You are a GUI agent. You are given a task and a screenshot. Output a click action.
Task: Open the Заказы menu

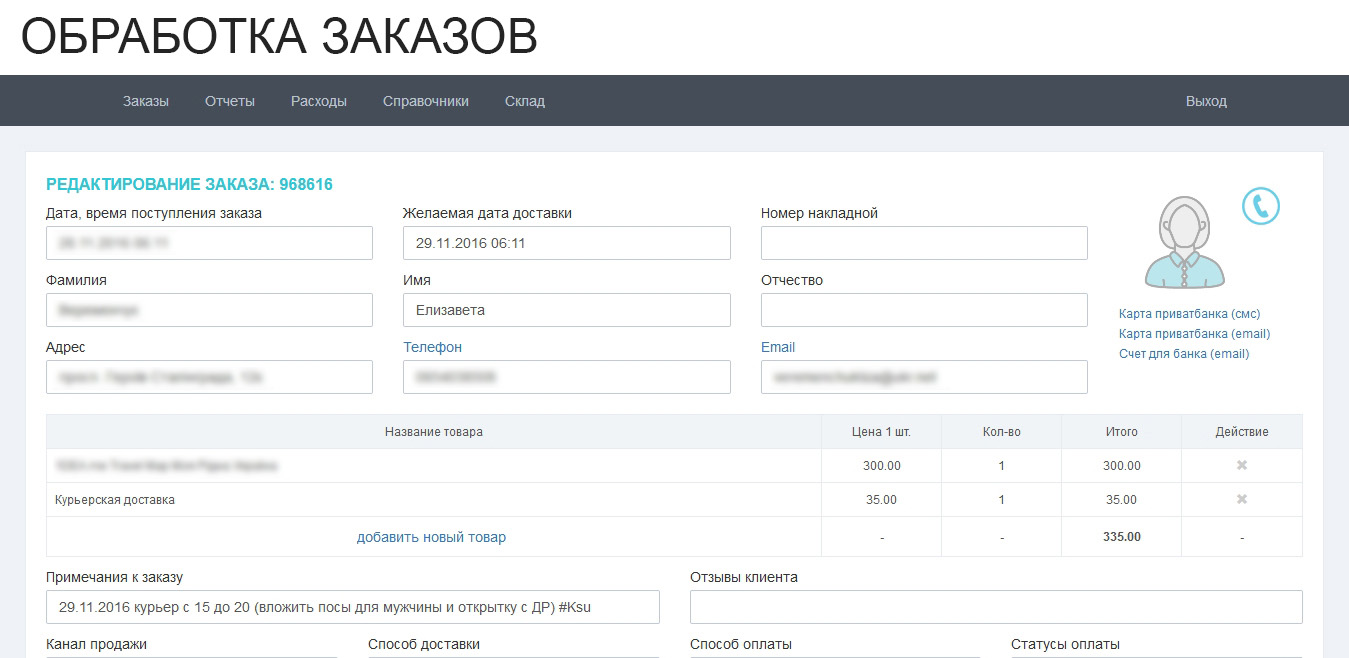[x=146, y=101]
